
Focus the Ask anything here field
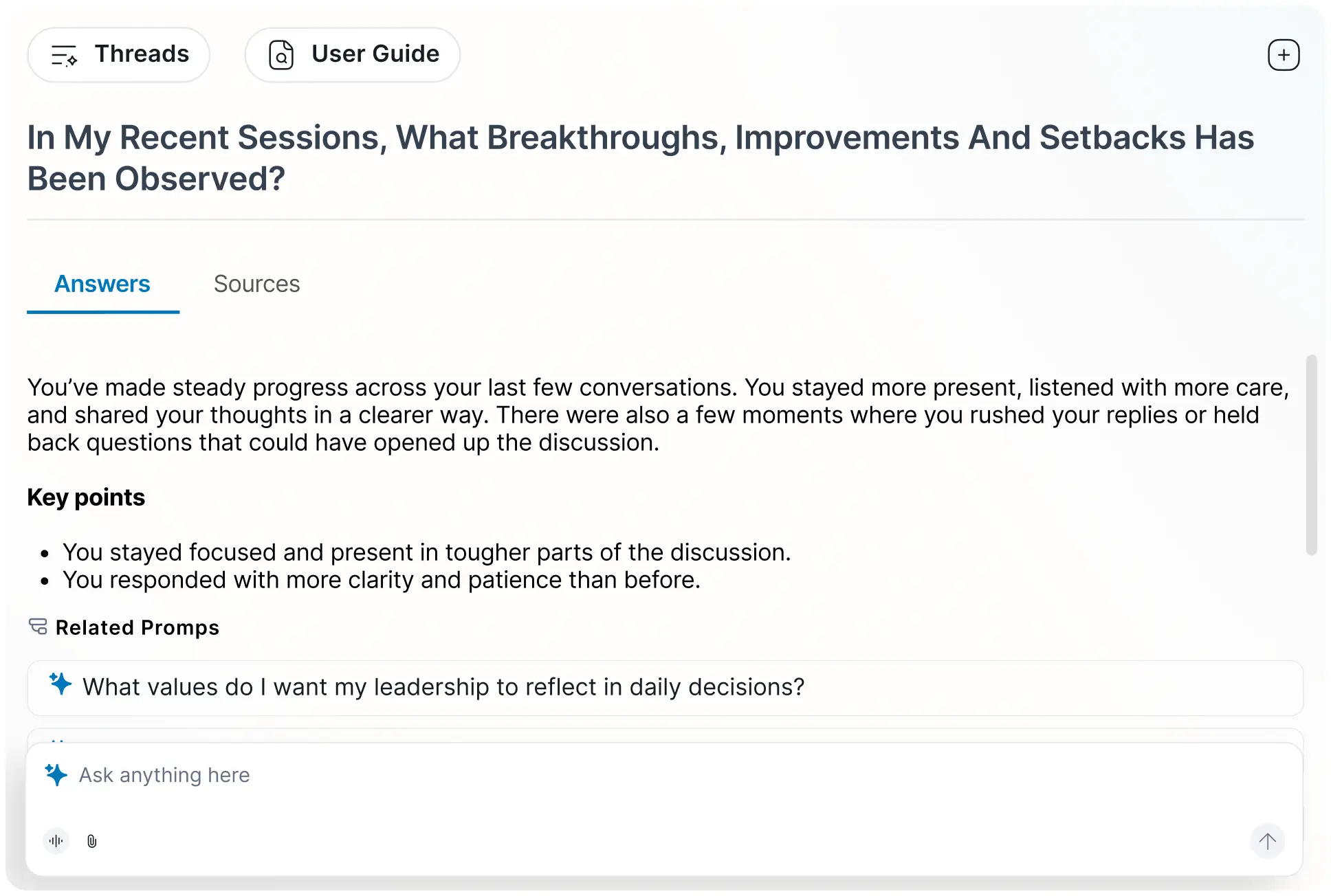[619, 775]
